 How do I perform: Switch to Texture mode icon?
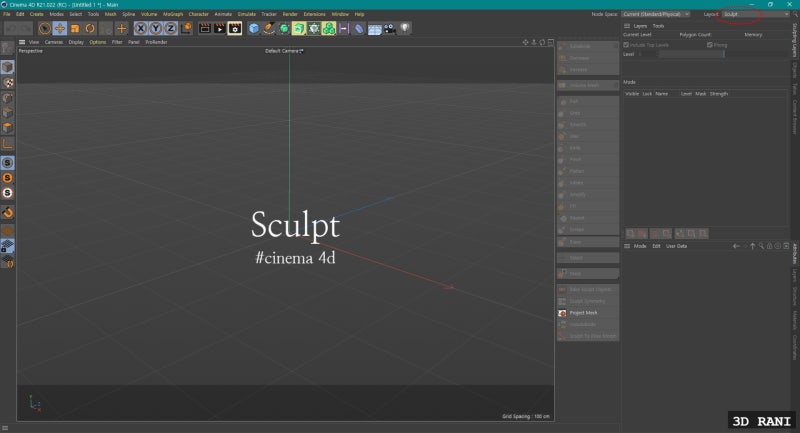8,83
